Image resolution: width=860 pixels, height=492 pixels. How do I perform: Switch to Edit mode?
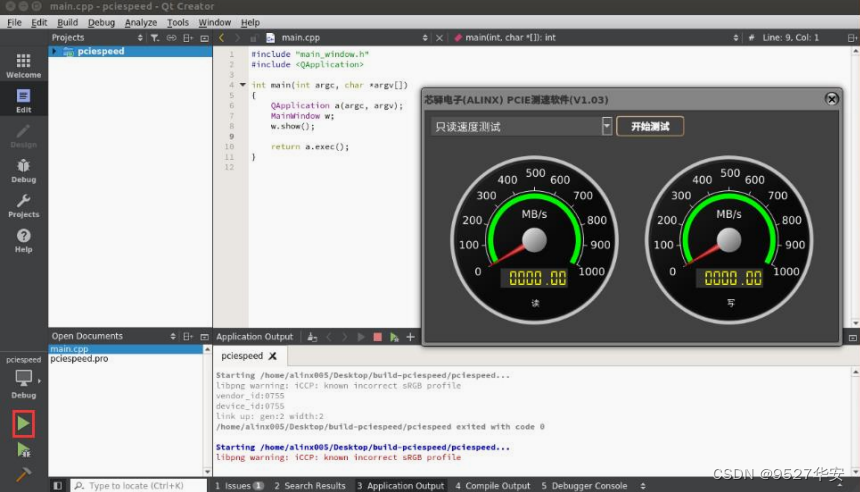23,101
